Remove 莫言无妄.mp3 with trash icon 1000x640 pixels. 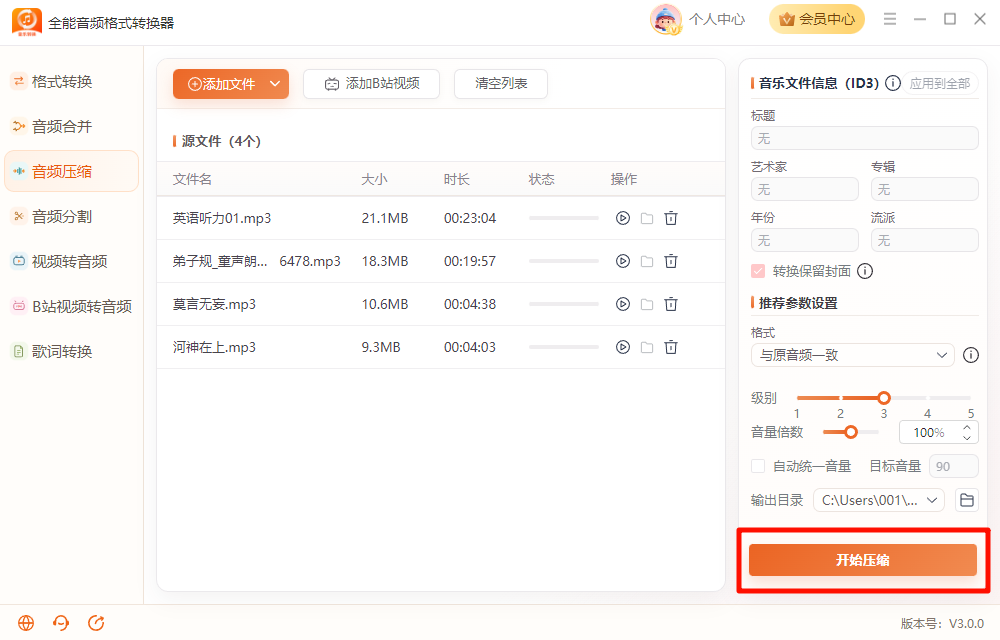(x=671, y=304)
